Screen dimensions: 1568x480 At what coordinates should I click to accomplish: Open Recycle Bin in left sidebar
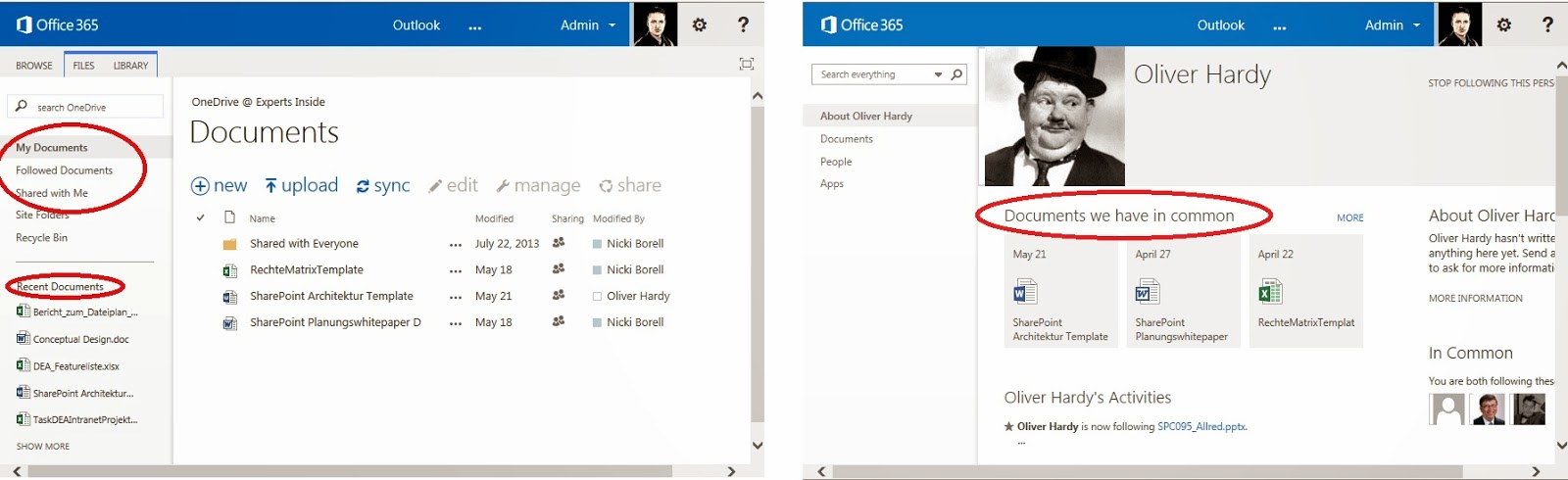point(41,238)
